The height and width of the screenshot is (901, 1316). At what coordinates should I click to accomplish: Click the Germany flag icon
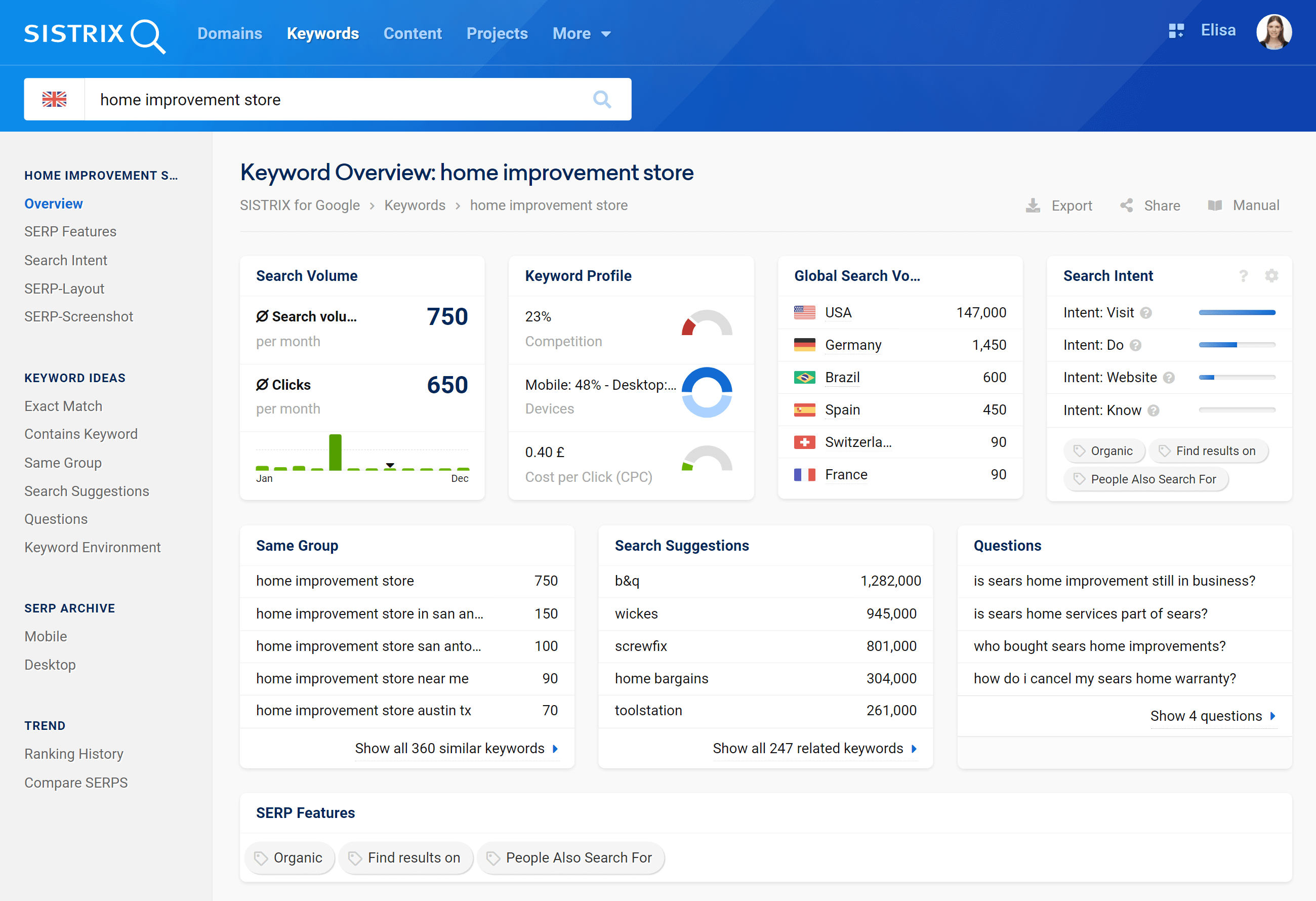coord(804,345)
